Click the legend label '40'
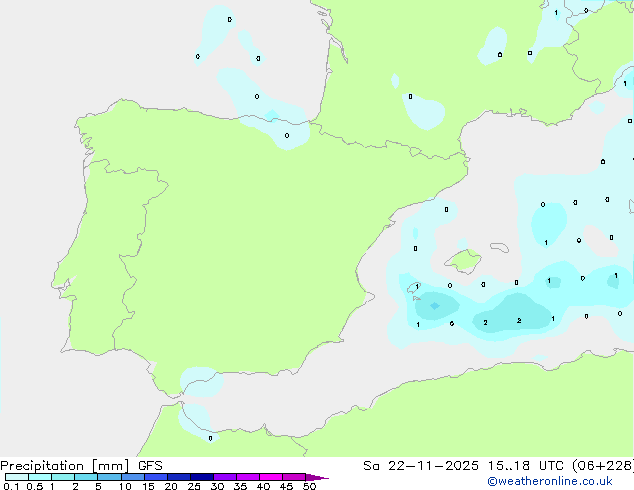 pos(263,486)
